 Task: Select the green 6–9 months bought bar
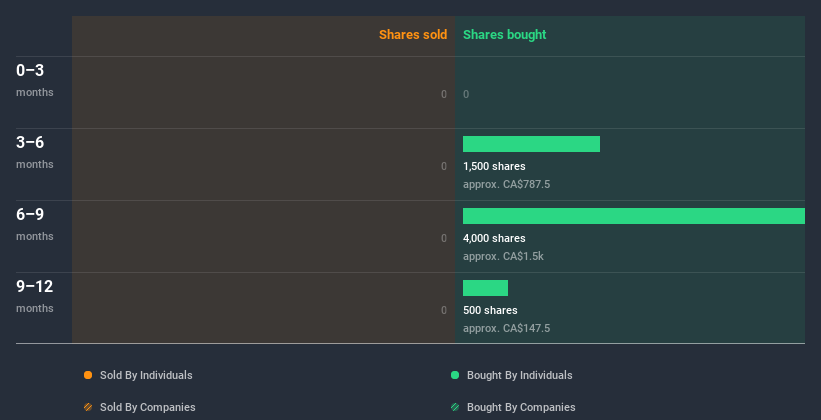click(x=634, y=216)
